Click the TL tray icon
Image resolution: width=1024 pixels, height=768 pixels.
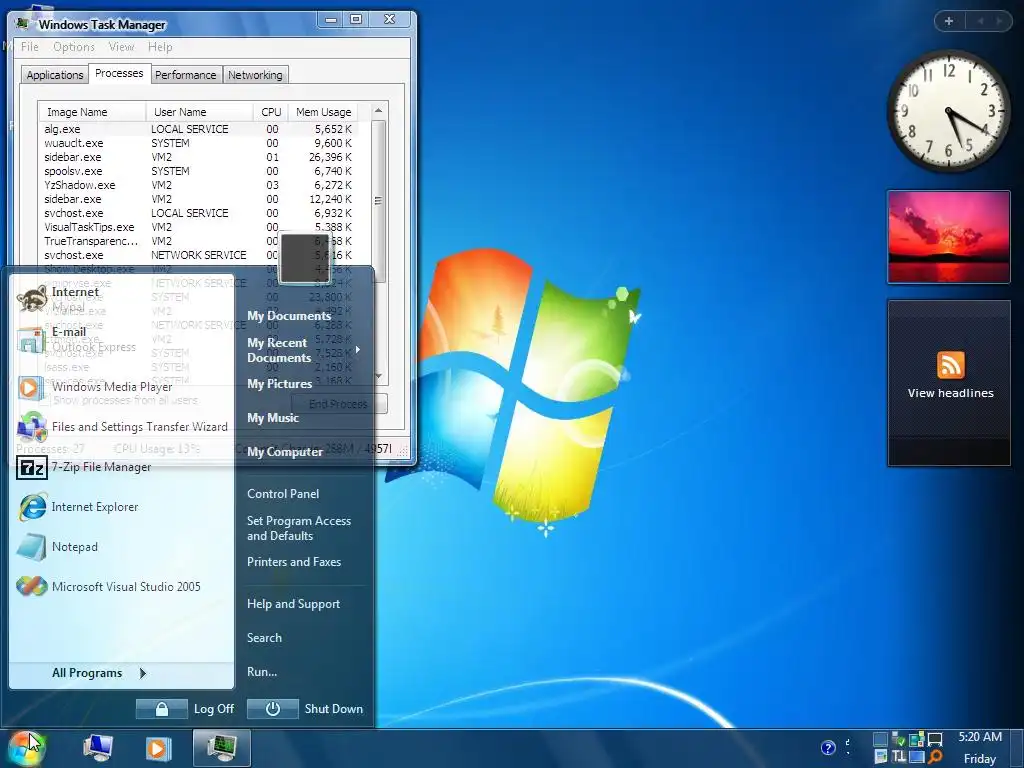(x=899, y=757)
